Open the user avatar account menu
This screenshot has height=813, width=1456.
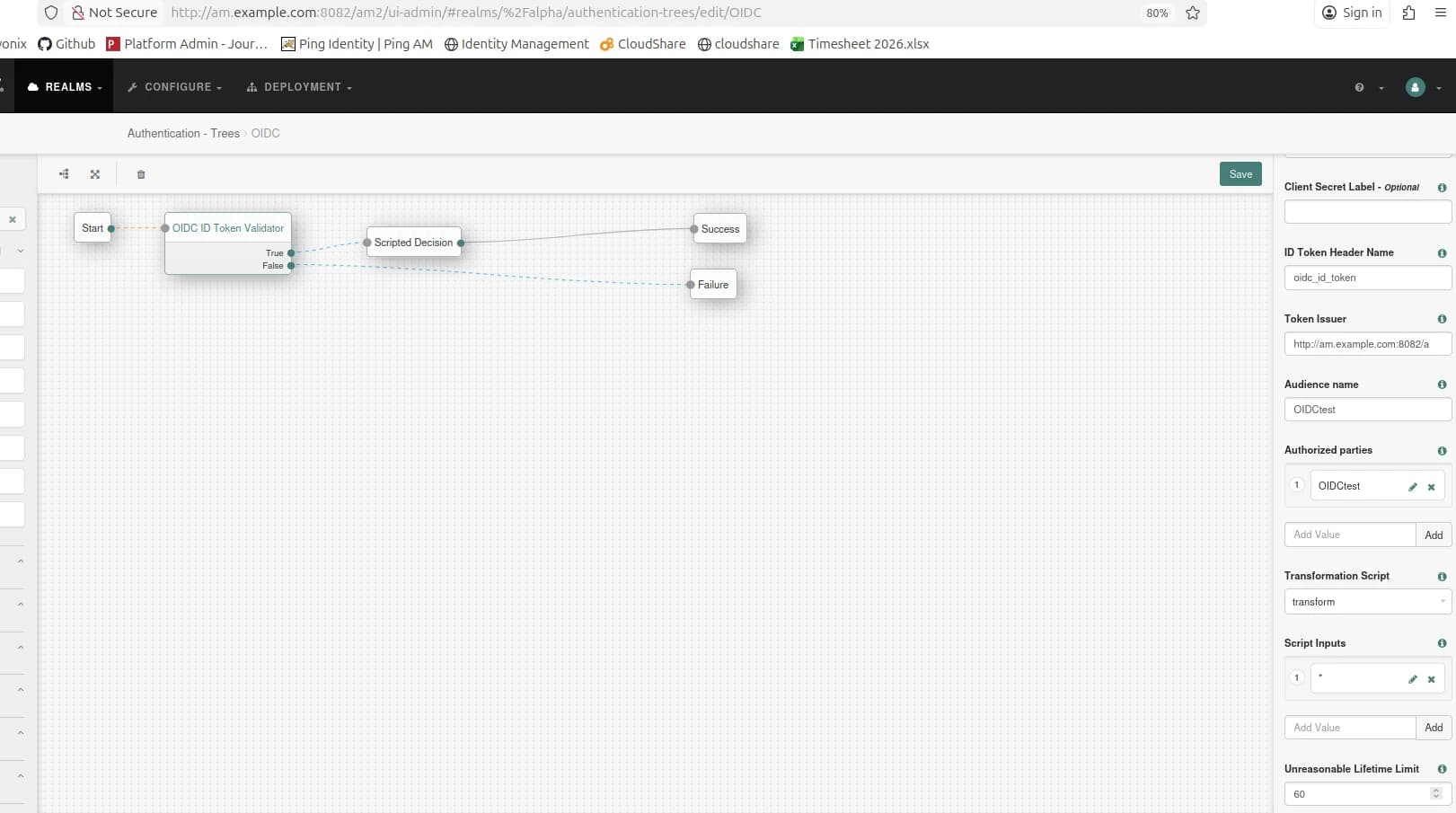(x=1424, y=87)
